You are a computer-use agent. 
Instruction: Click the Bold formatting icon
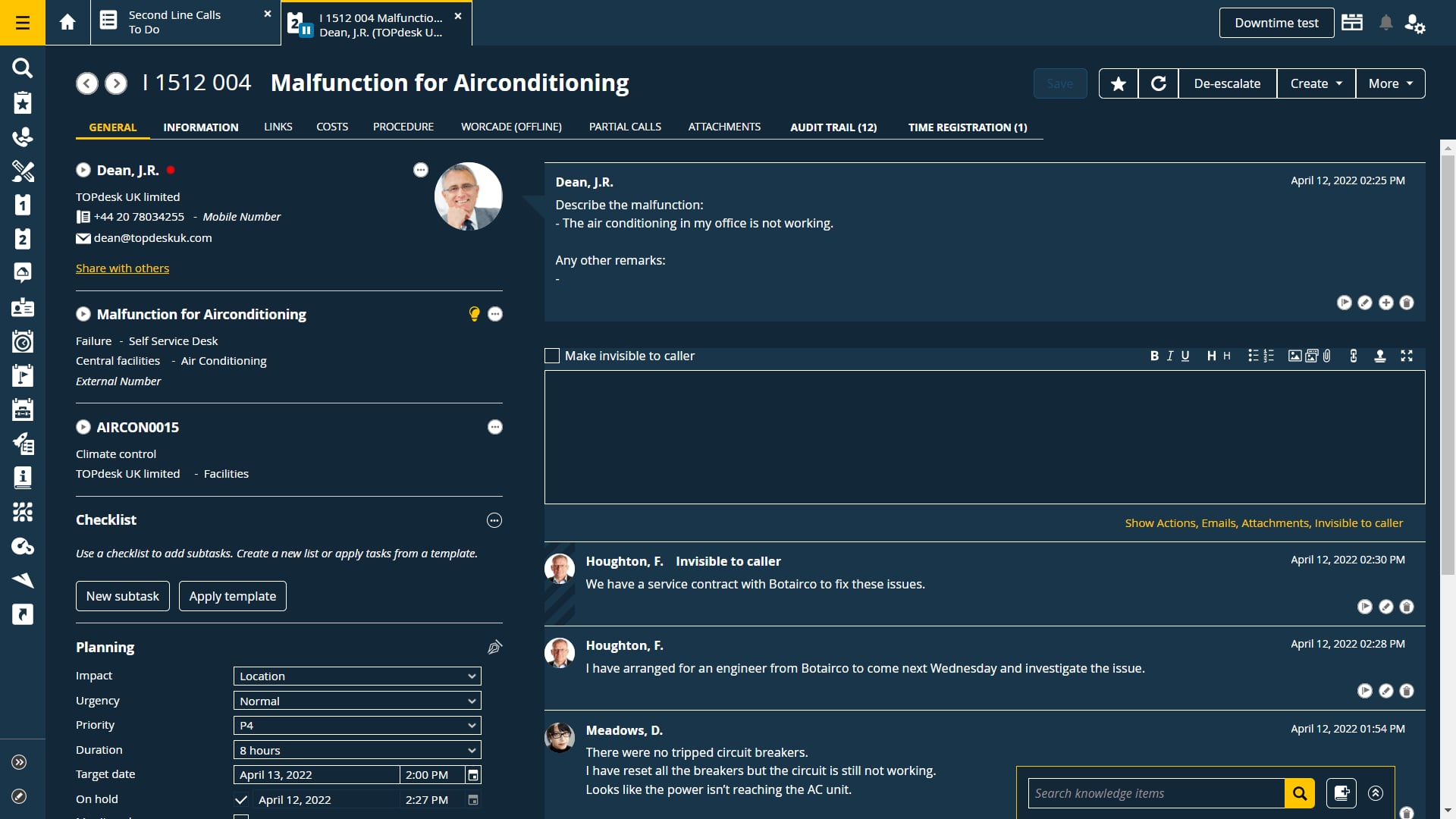click(1154, 356)
